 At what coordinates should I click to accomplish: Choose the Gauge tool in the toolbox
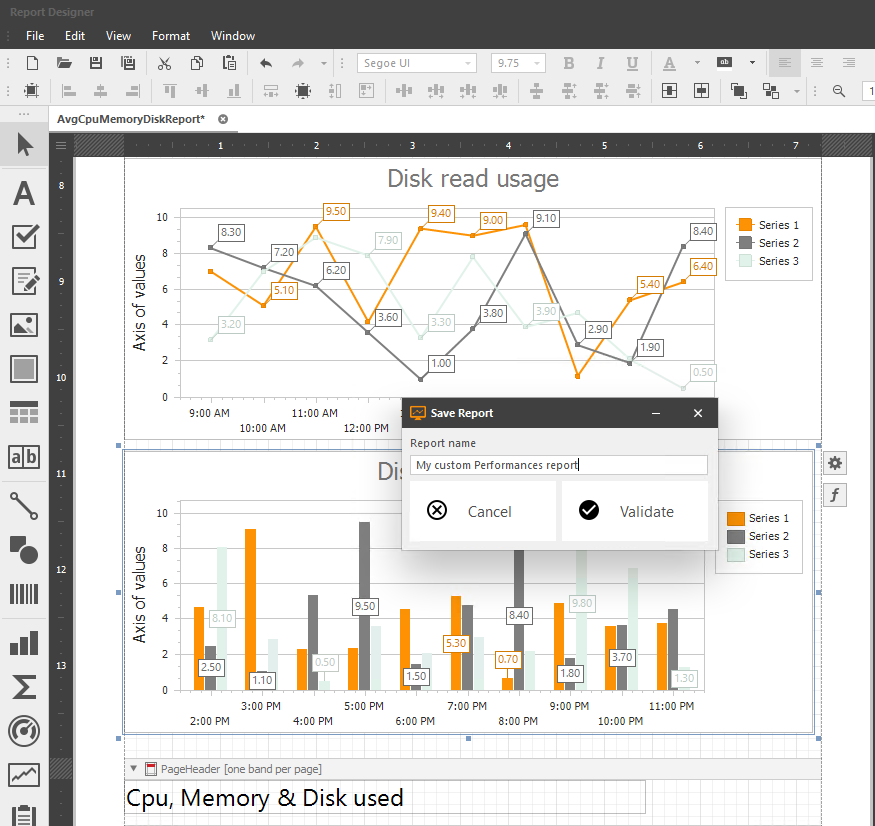click(x=22, y=731)
